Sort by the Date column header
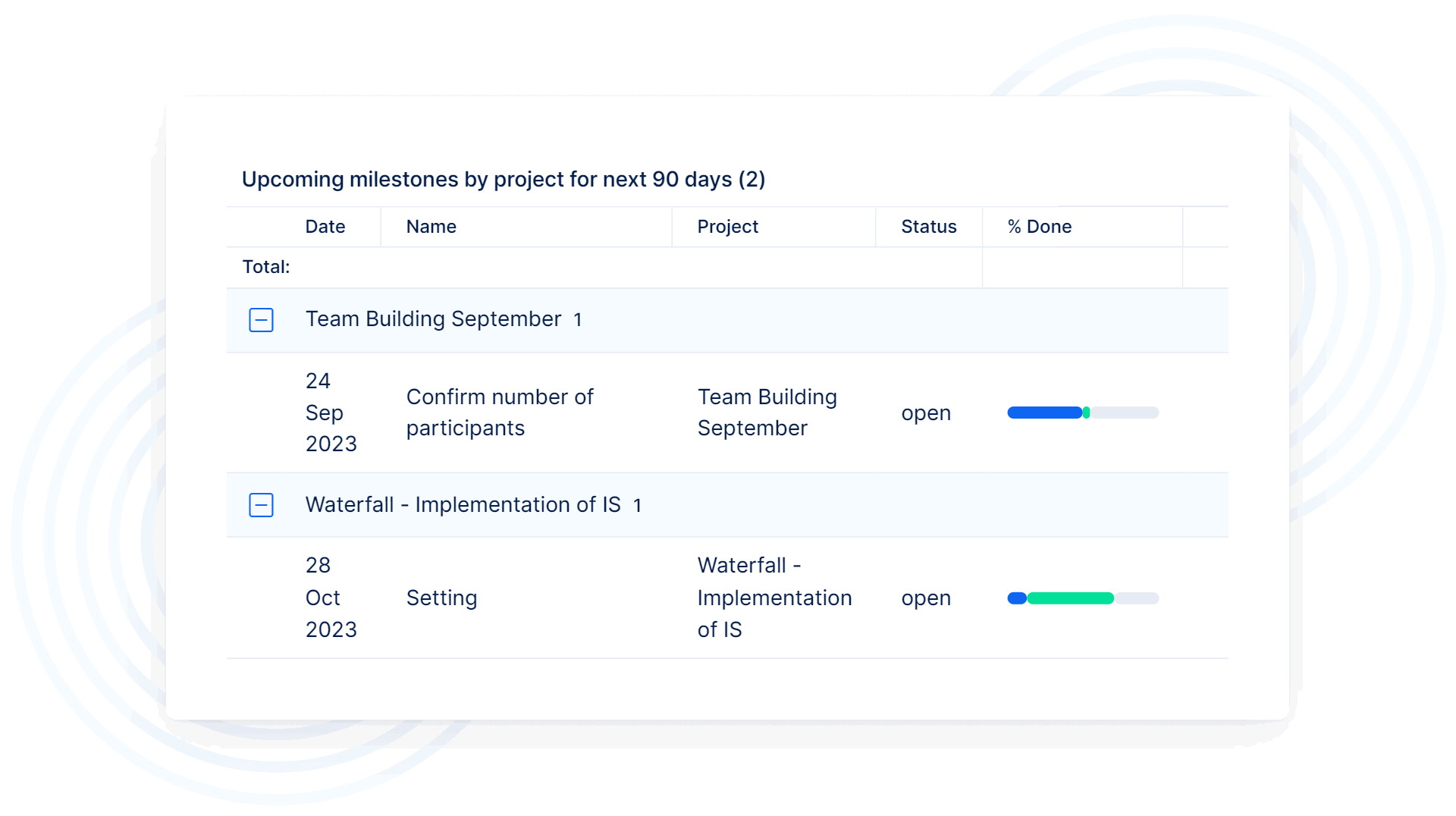Screen dimensions: 1456x816 (x=325, y=227)
